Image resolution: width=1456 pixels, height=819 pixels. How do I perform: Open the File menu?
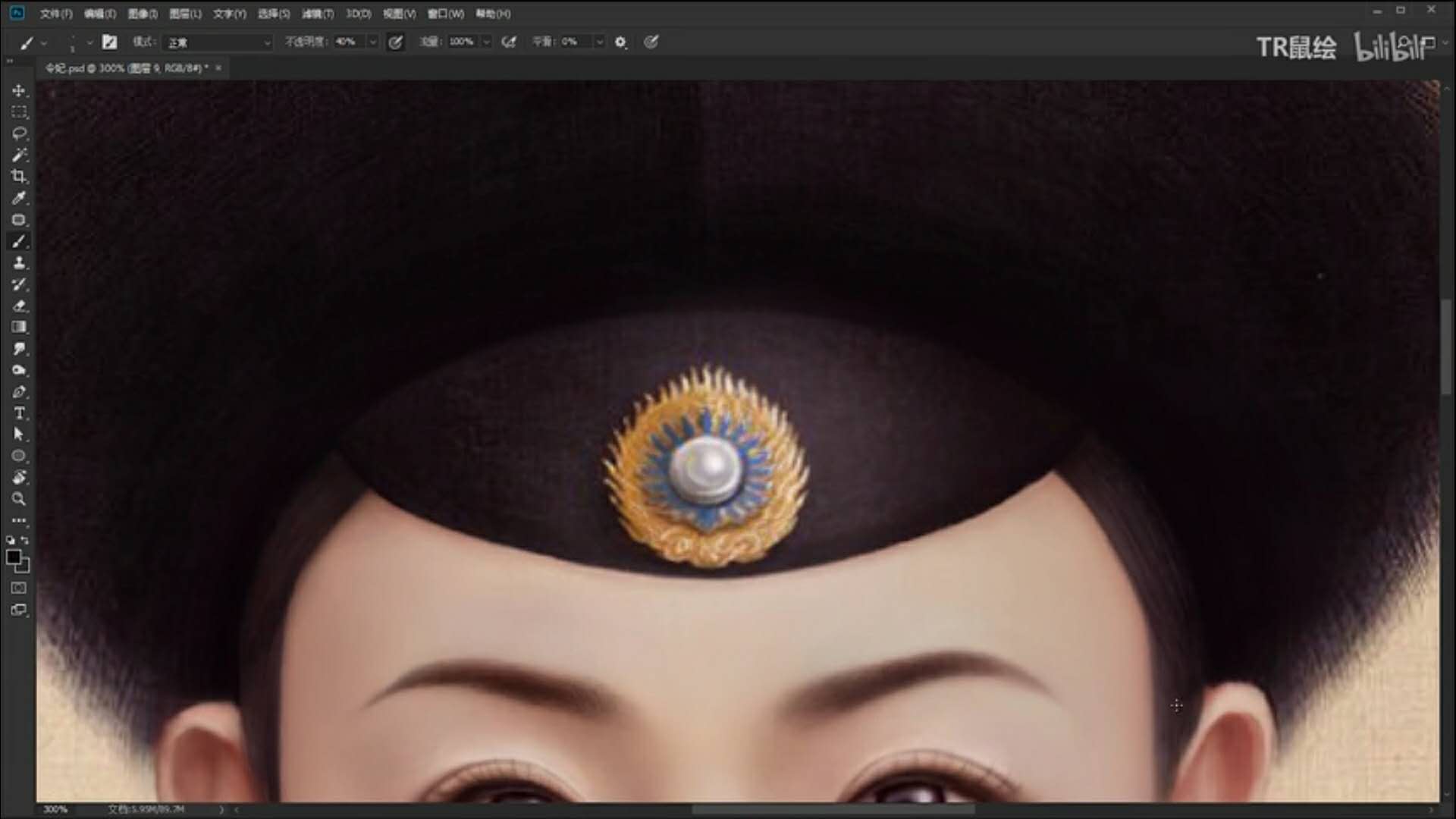click(56, 14)
